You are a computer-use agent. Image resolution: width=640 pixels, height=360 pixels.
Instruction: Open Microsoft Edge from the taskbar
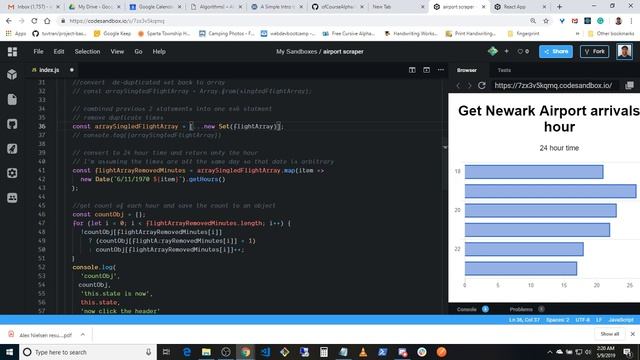click(x=187, y=352)
